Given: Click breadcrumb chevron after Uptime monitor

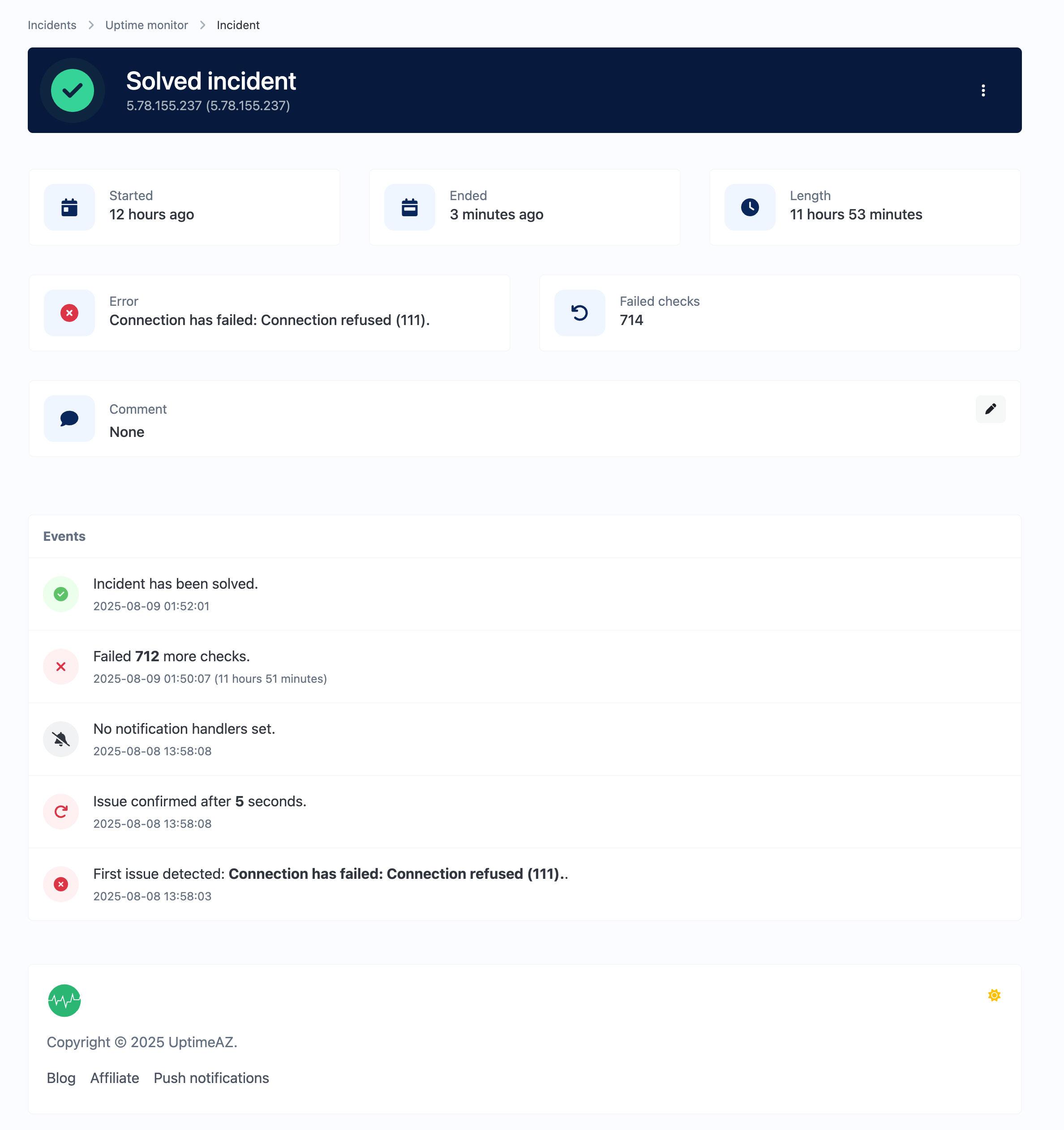Looking at the screenshot, I should click(x=202, y=25).
